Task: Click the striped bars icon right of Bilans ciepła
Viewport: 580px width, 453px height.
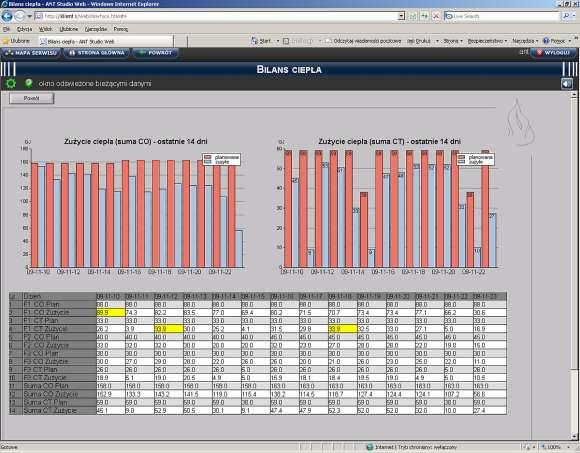Action: (x=570, y=69)
